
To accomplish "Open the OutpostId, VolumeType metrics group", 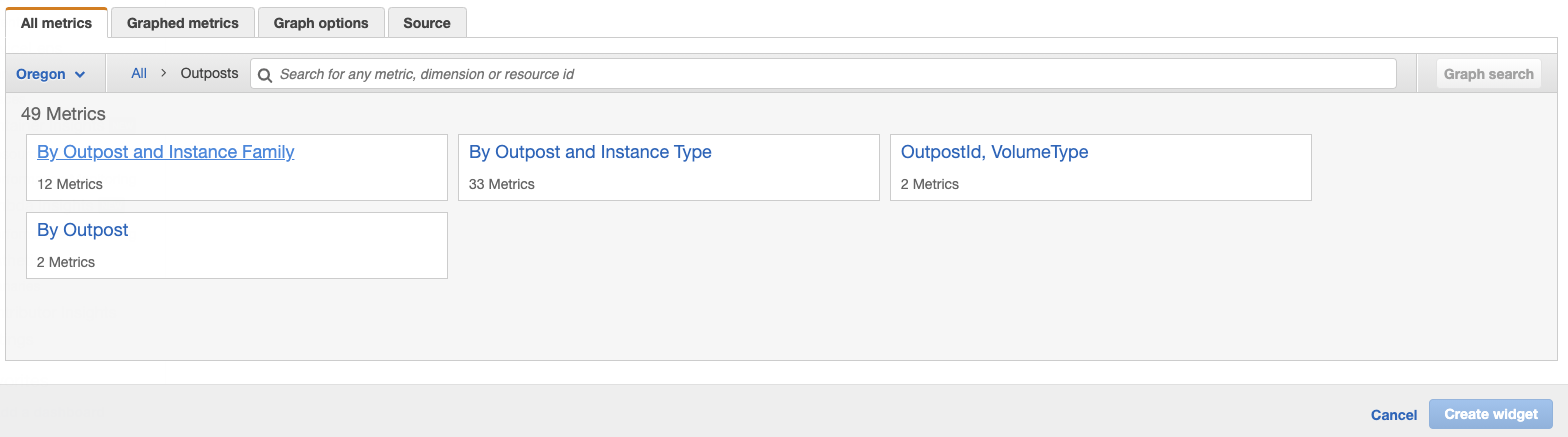I will click(994, 152).
